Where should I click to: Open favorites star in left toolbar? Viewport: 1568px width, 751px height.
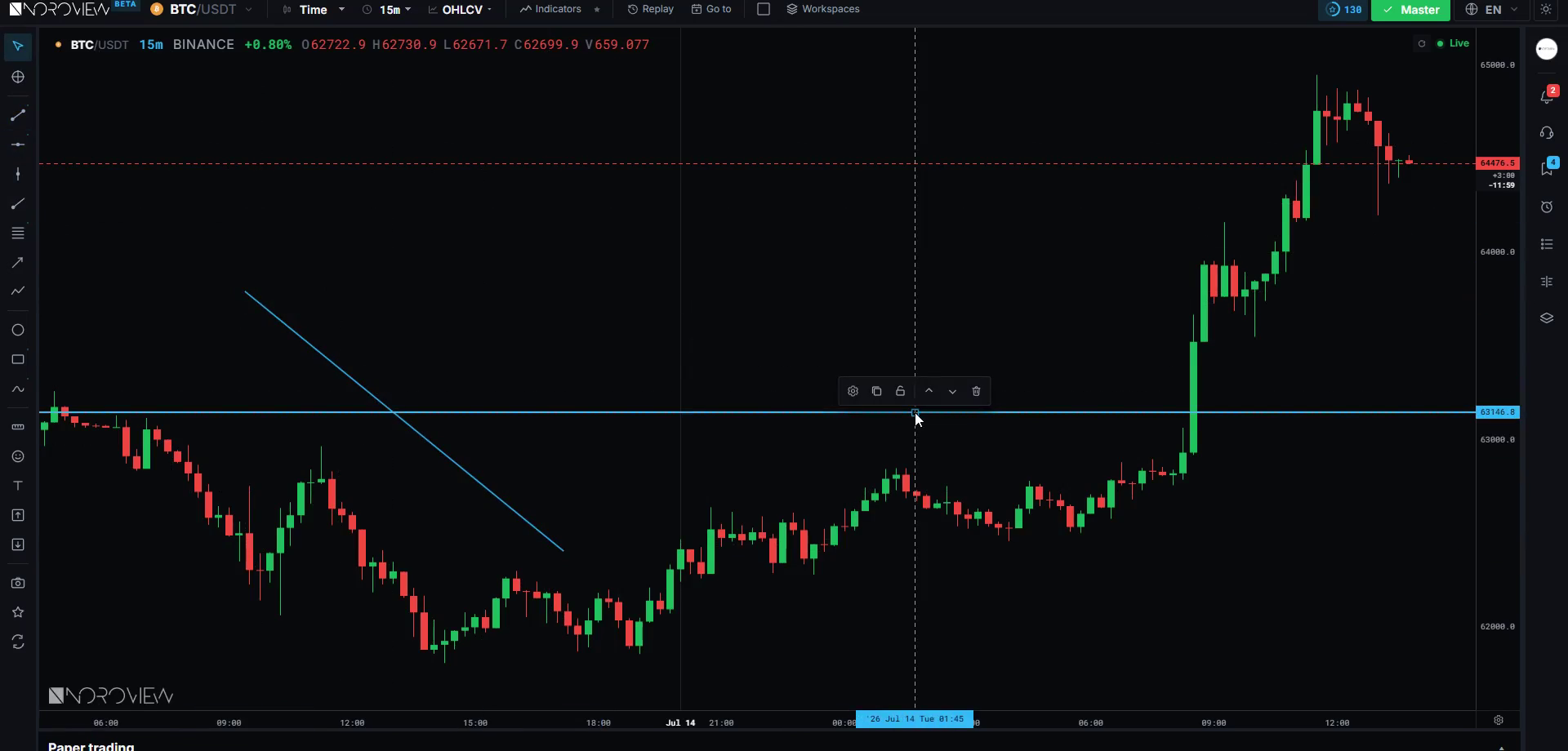18,612
